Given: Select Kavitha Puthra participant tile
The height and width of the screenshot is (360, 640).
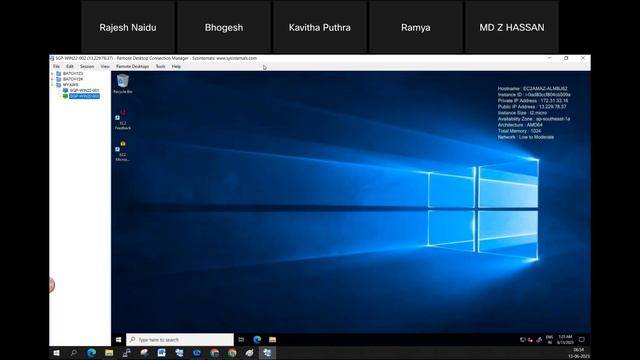Looking at the screenshot, I should pyautogui.click(x=320, y=27).
